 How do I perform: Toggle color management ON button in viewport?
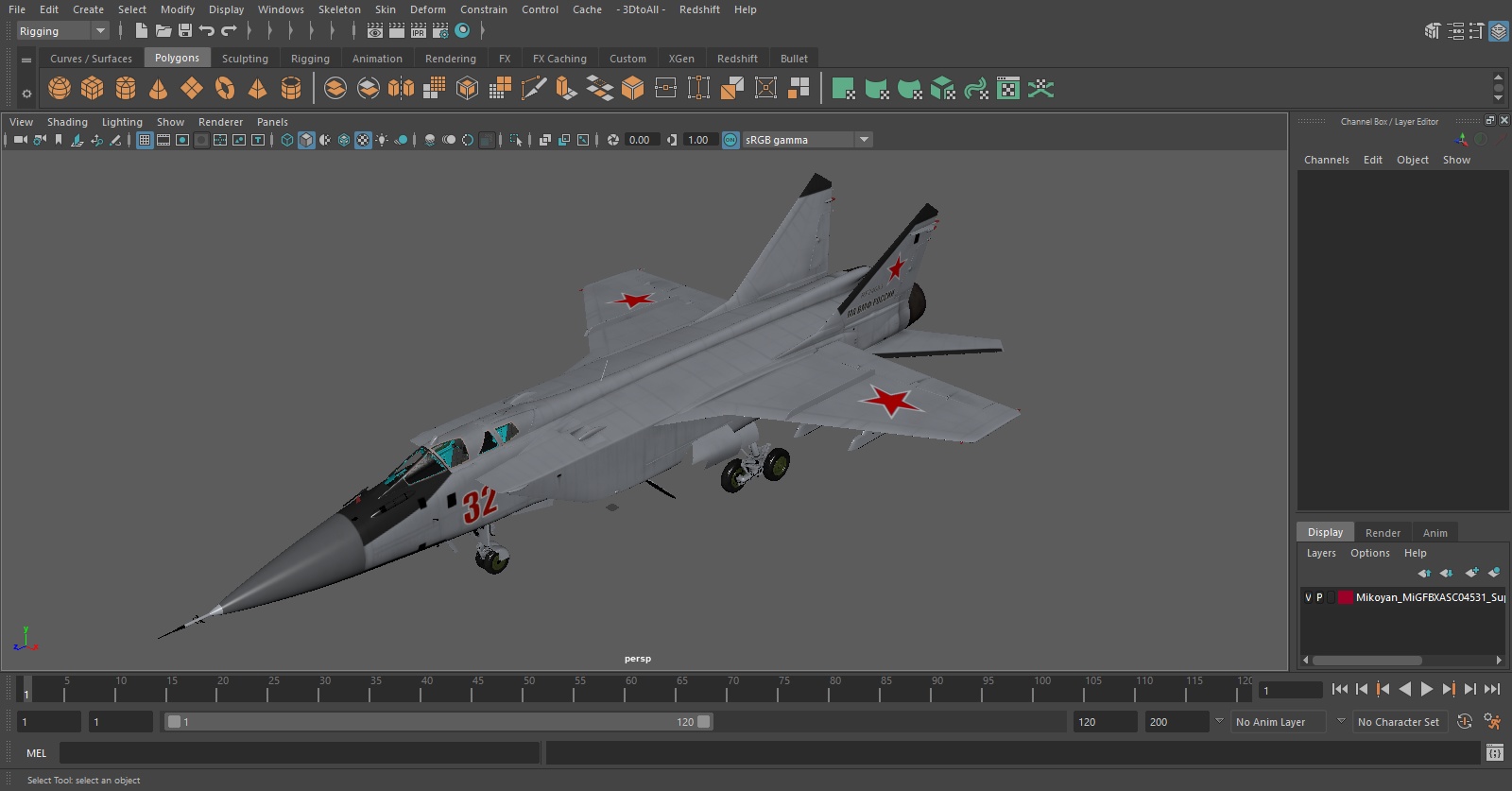730,140
